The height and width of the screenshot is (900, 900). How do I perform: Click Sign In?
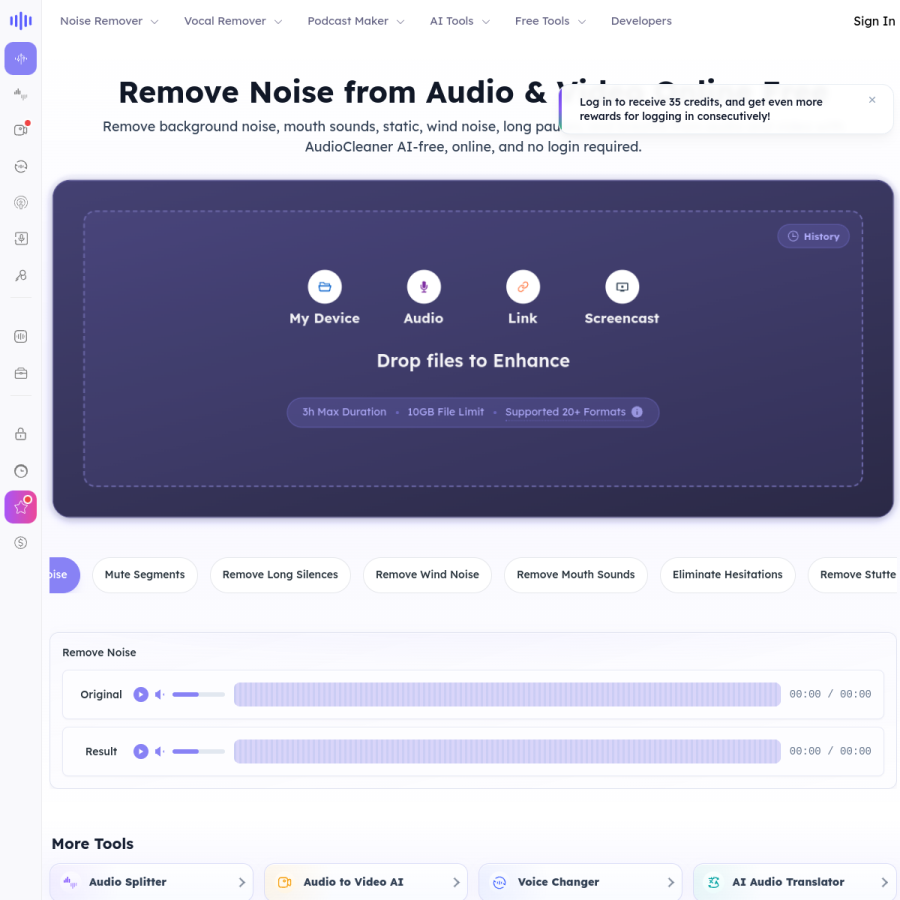(874, 21)
